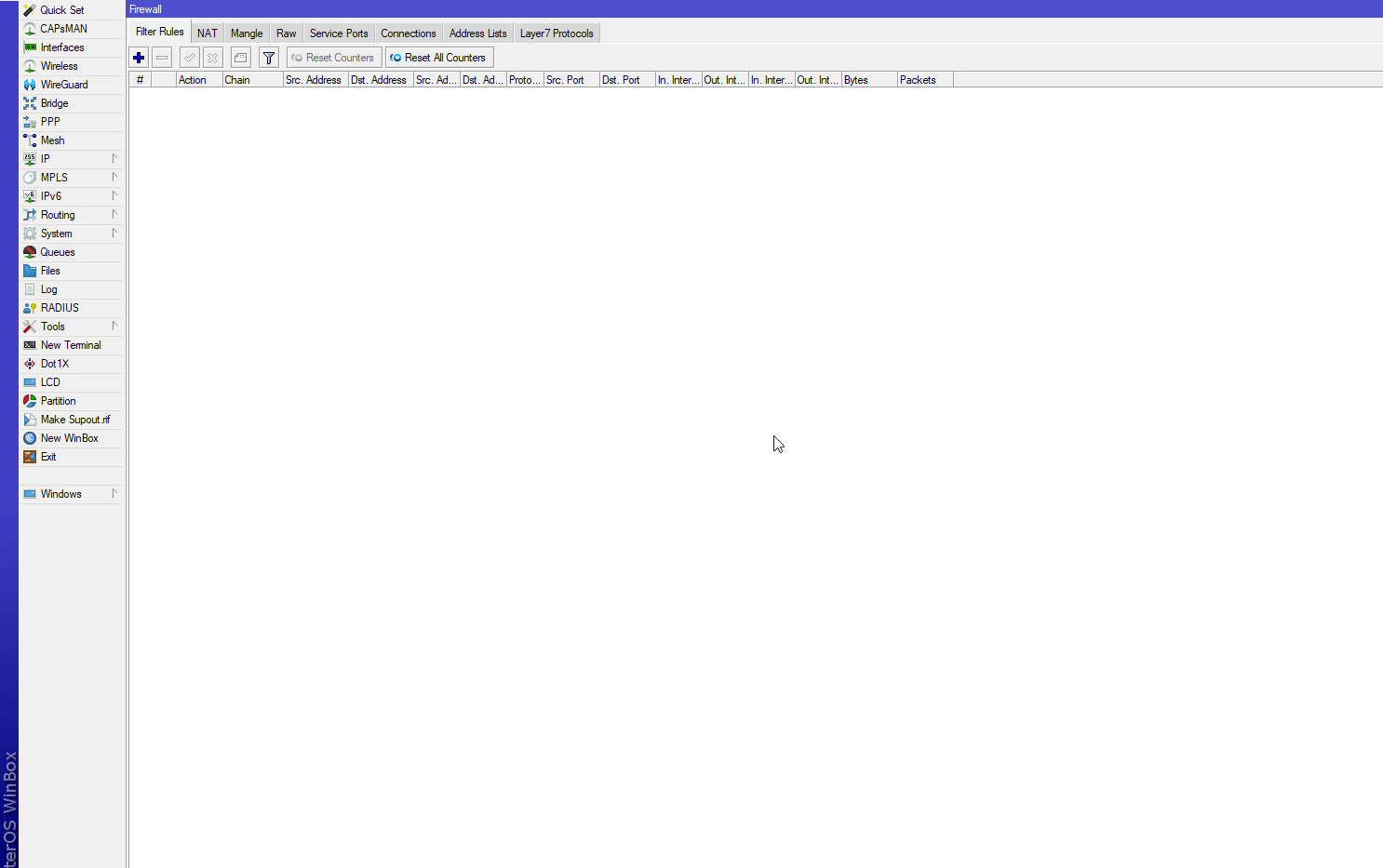Click the comment button in toolbar
The width and height of the screenshot is (1383, 868).
pyautogui.click(x=241, y=58)
